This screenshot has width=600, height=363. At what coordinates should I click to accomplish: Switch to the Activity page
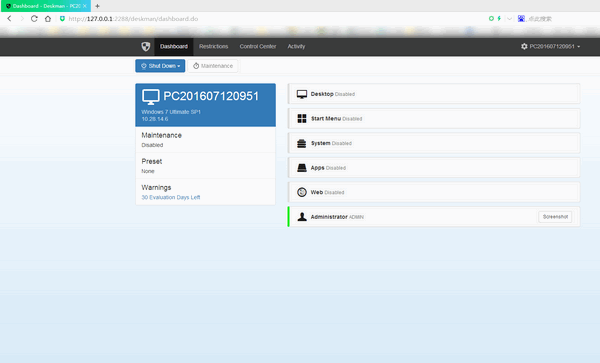click(x=296, y=46)
